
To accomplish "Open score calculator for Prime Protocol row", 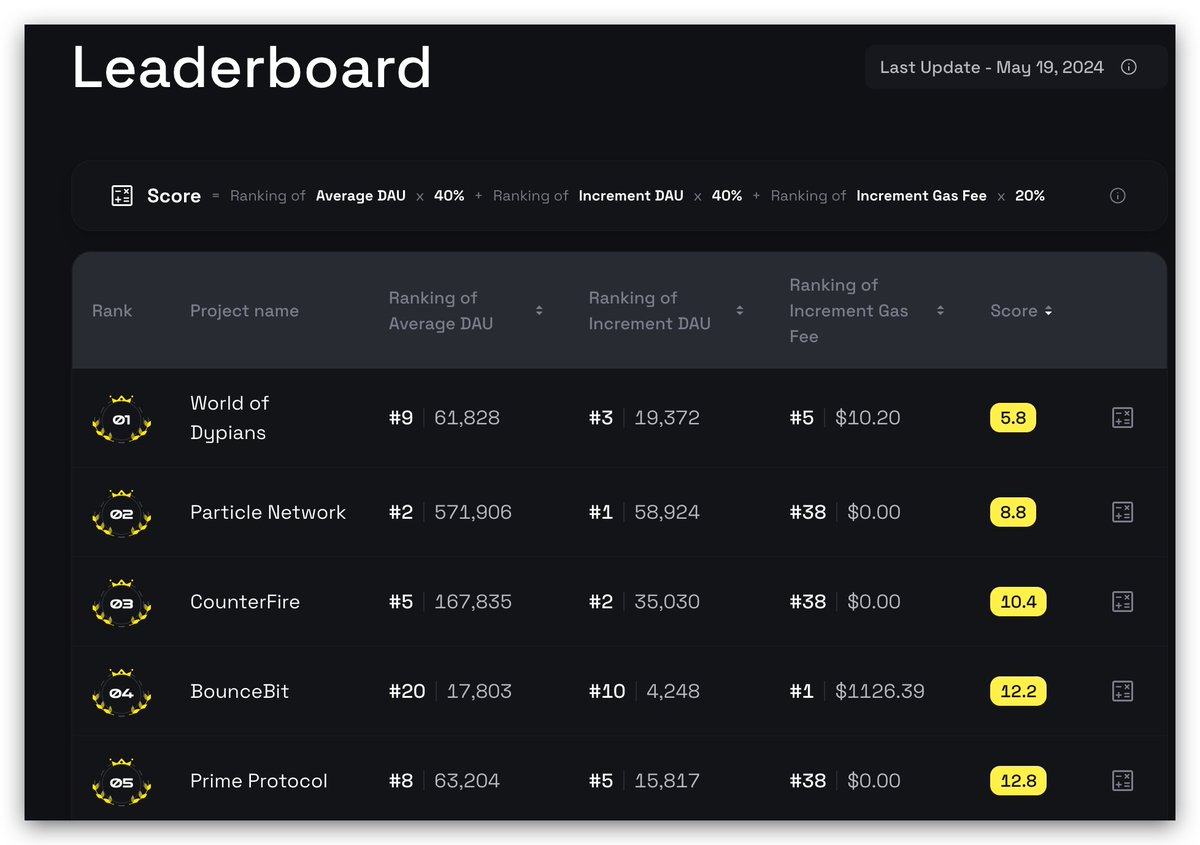I will pyautogui.click(x=1122, y=781).
